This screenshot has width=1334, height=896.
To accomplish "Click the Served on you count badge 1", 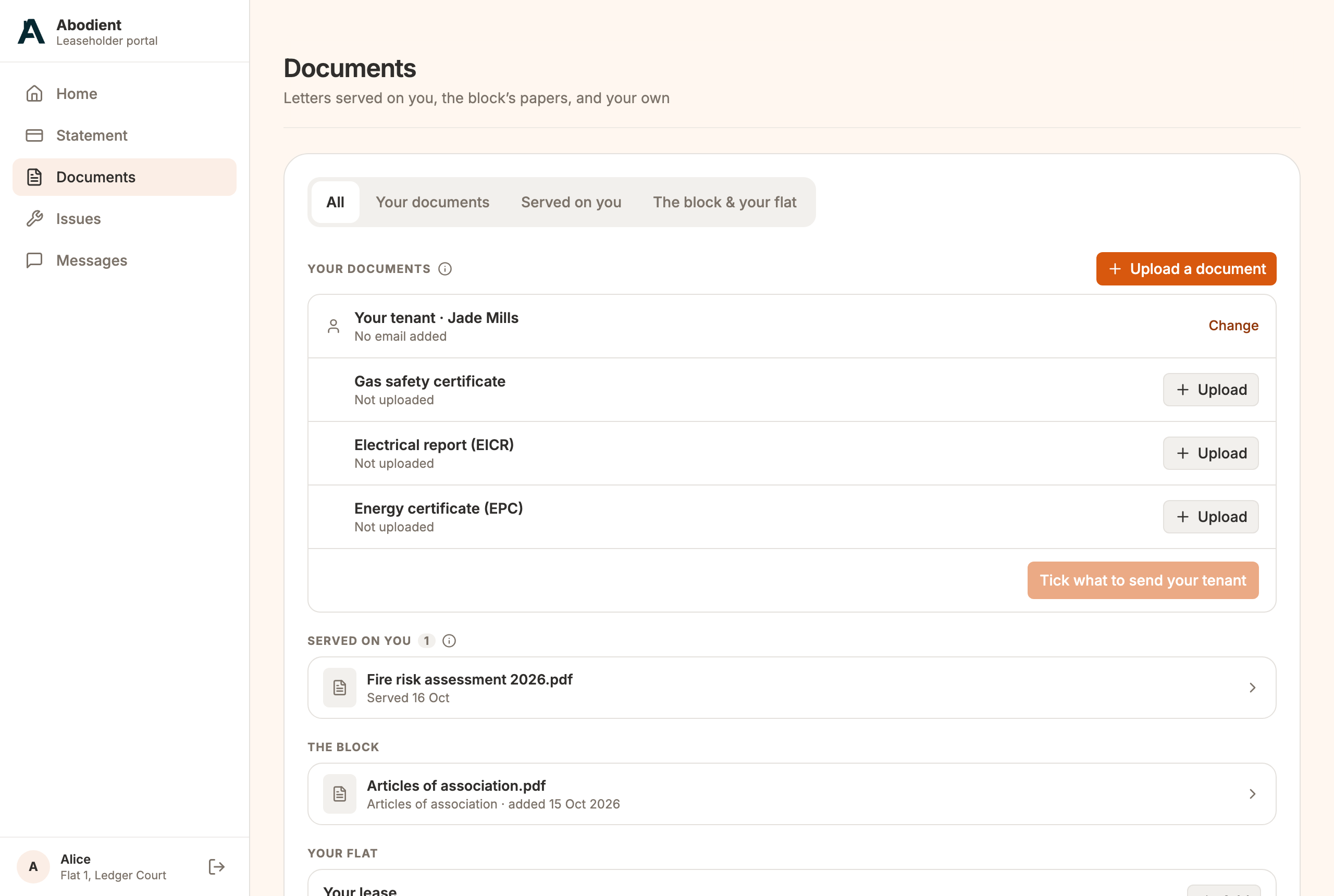I will pos(426,641).
